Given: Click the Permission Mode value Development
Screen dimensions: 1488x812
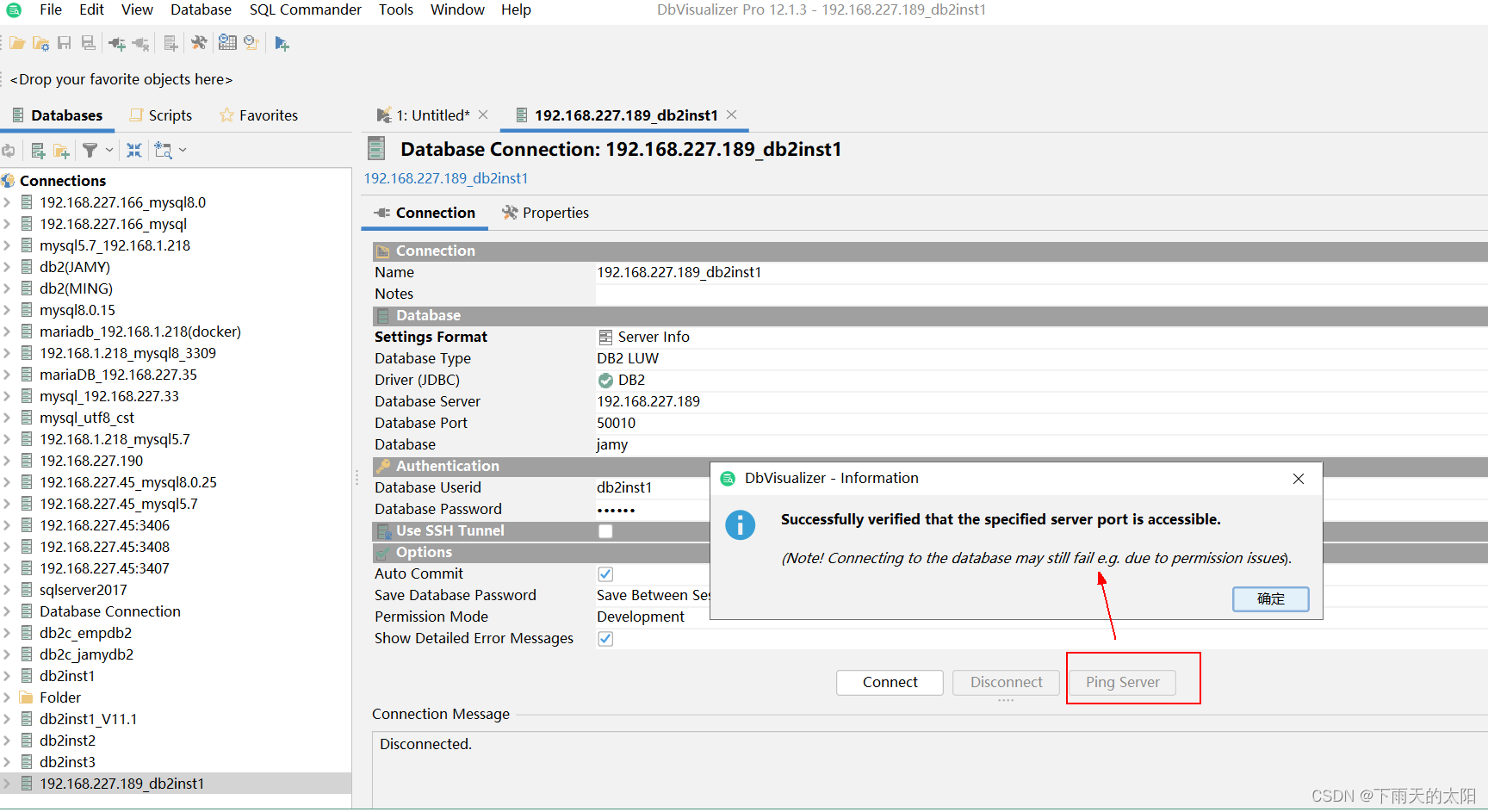Looking at the screenshot, I should (x=641, y=617).
